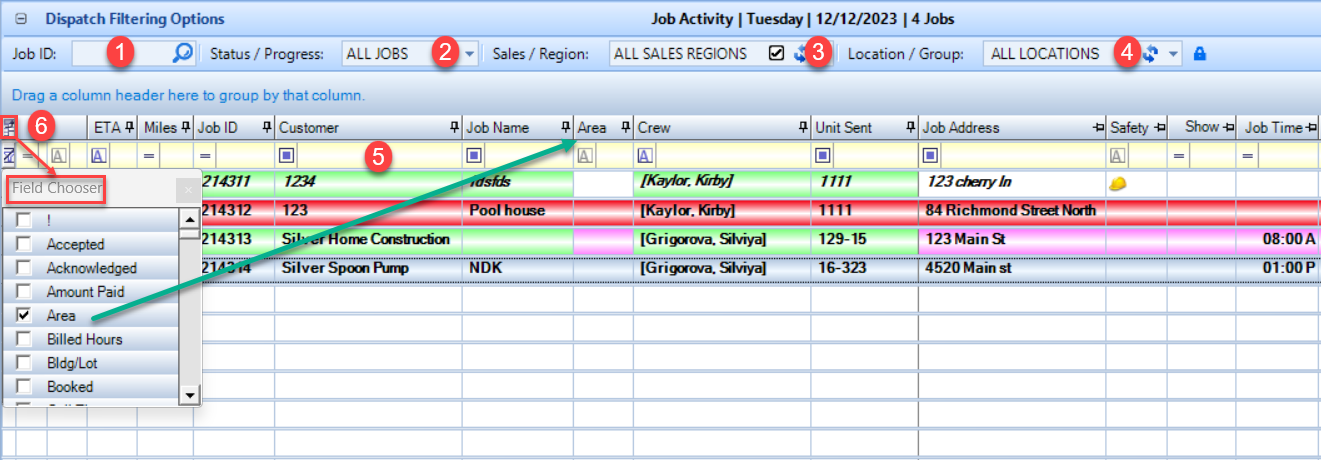Open Unit Sent filter operator dropdown
1321x460 pixels.
pyautogui.click(x=823, y=155)
